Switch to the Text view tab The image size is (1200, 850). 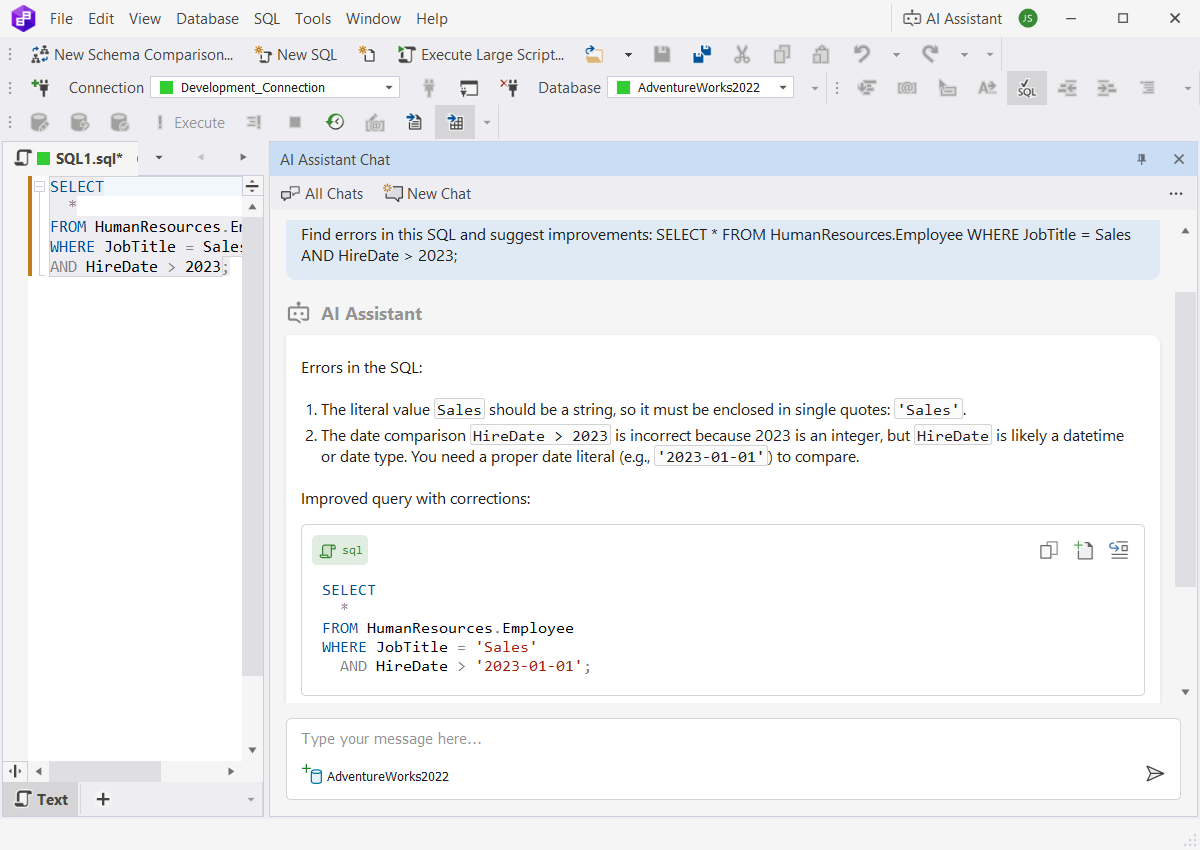[x=41, y=799]
